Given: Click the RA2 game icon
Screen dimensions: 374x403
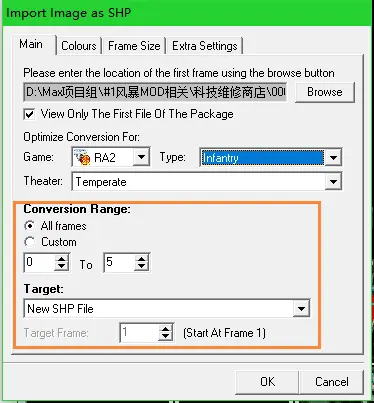Looking at the screenshot, I should coord(82,157).
